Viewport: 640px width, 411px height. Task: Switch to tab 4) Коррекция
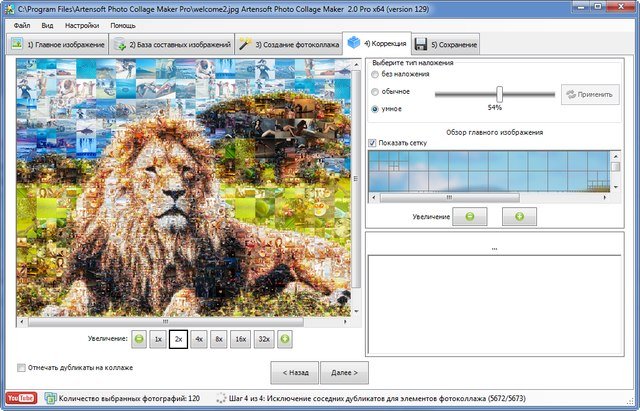coord(377,43)
